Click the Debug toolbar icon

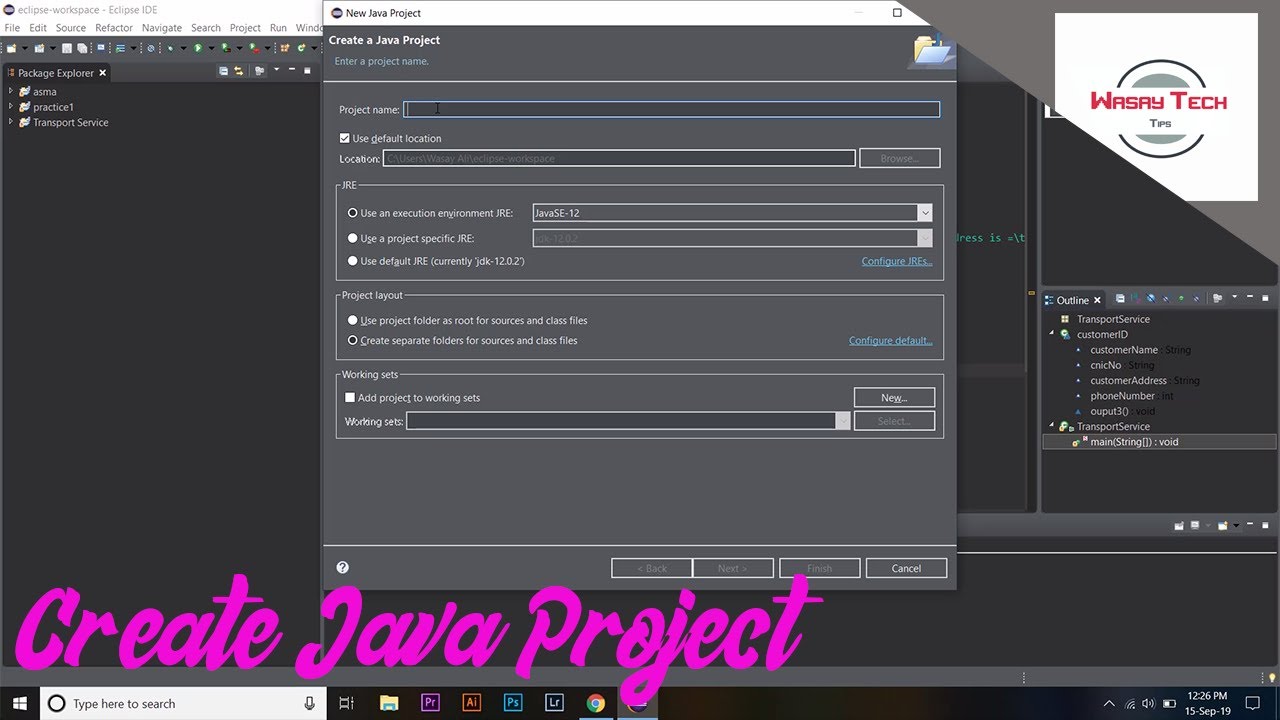point(170,48)
